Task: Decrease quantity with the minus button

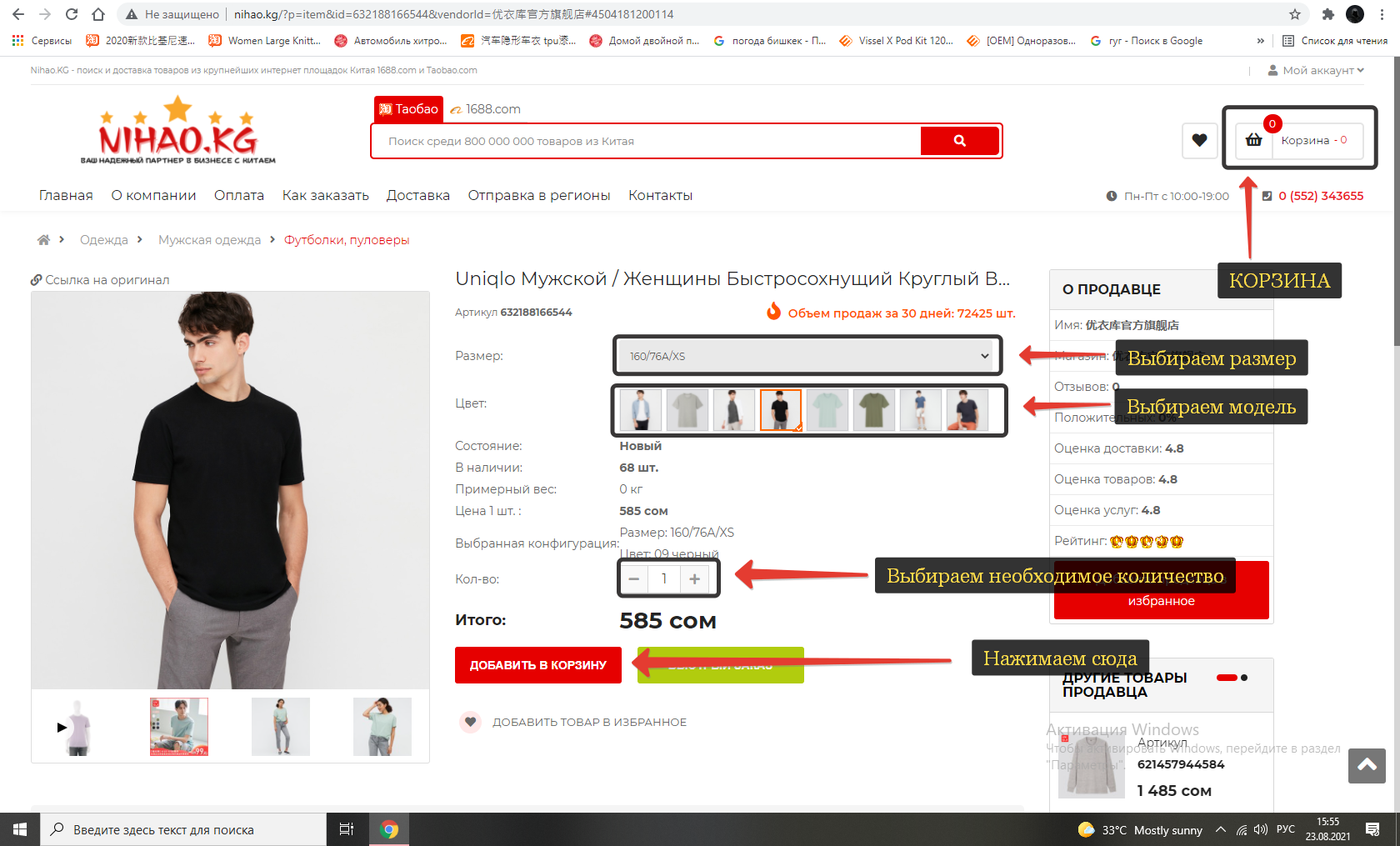Action: 634,578
